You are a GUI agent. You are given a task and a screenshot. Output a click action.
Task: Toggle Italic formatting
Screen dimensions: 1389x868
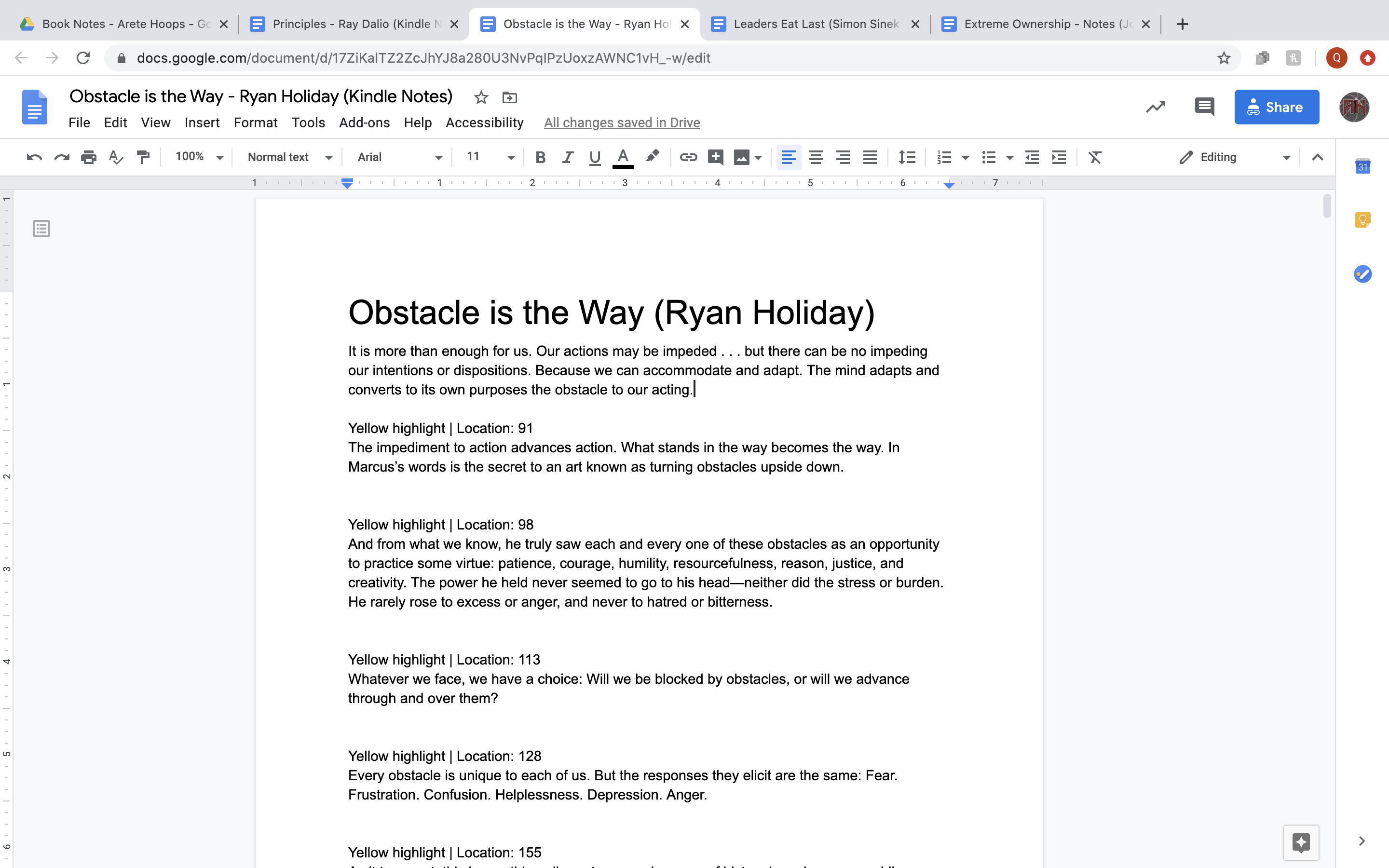(x=568, y=157)
